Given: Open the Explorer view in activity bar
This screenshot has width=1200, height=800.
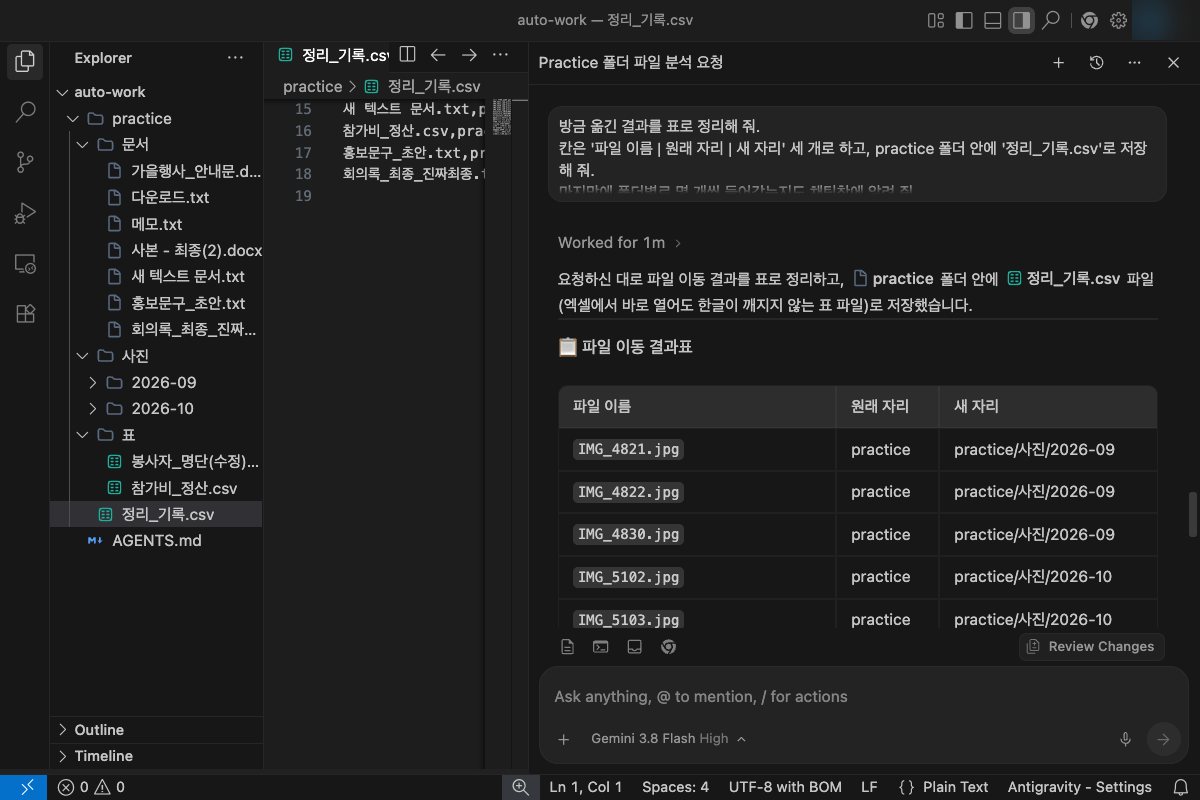Looking at the screenshot, I should pyautogui.click(x=27, y=60).
